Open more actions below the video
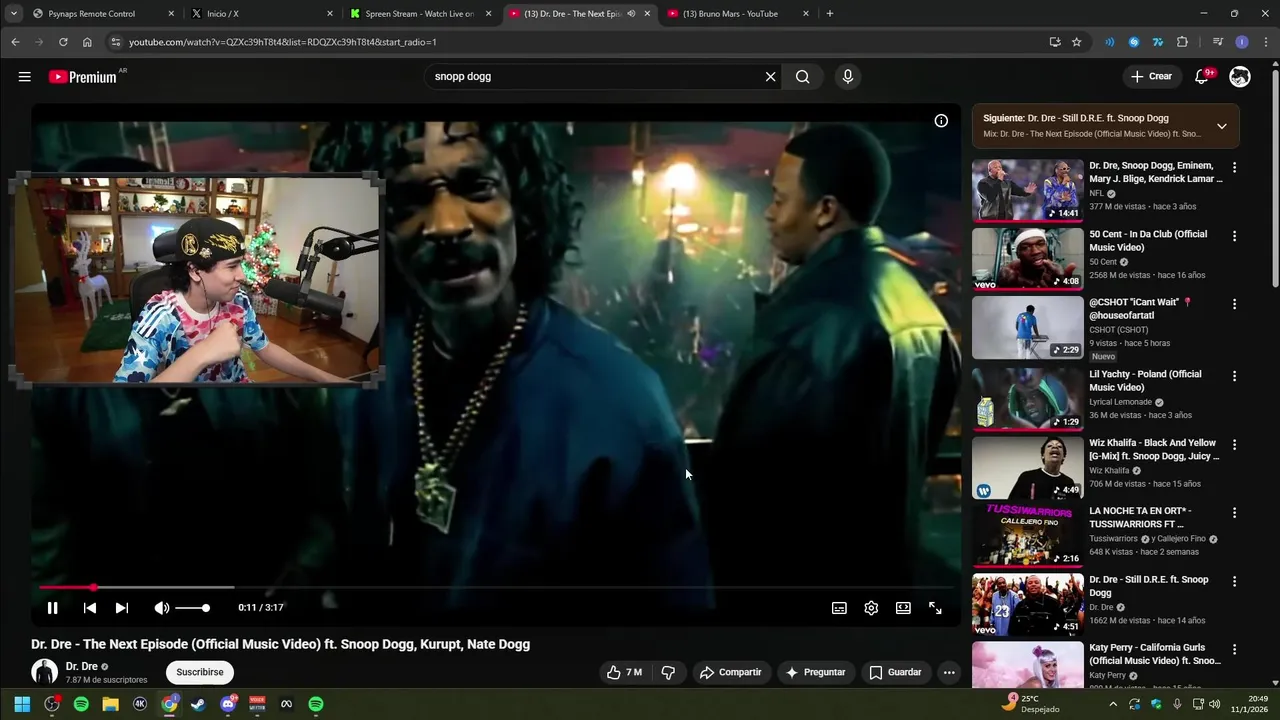Screen dimensions: 1280x720 point(949,672)
